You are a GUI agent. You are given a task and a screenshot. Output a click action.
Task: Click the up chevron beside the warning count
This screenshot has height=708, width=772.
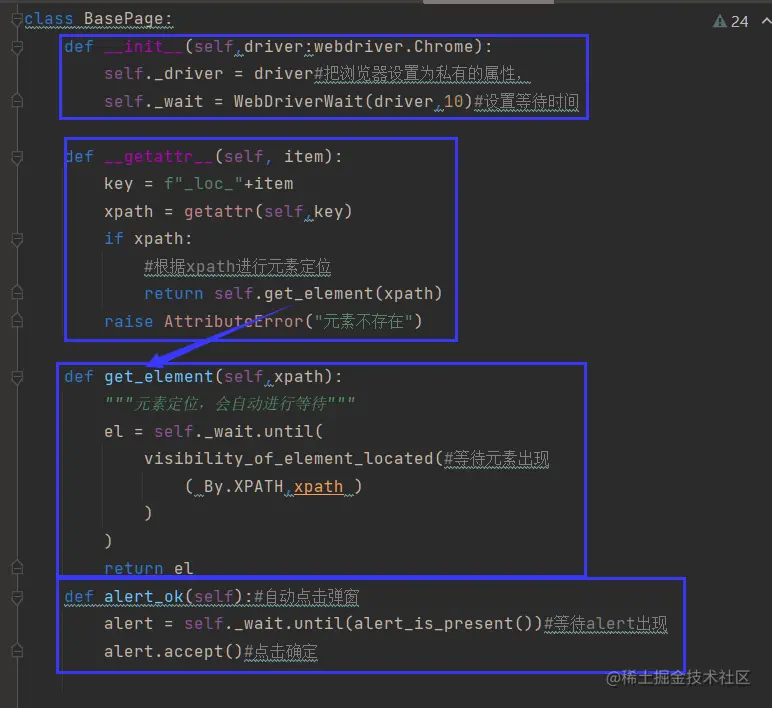click(767, 21)
